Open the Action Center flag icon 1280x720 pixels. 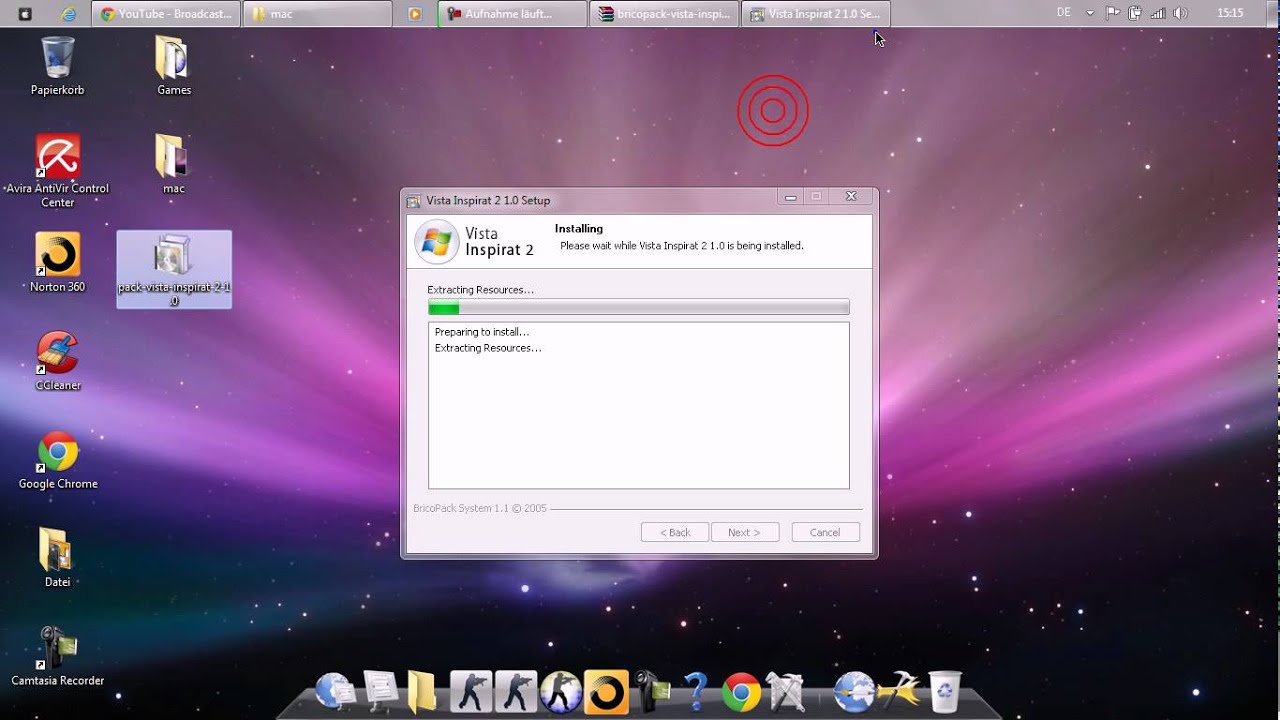1113,13
